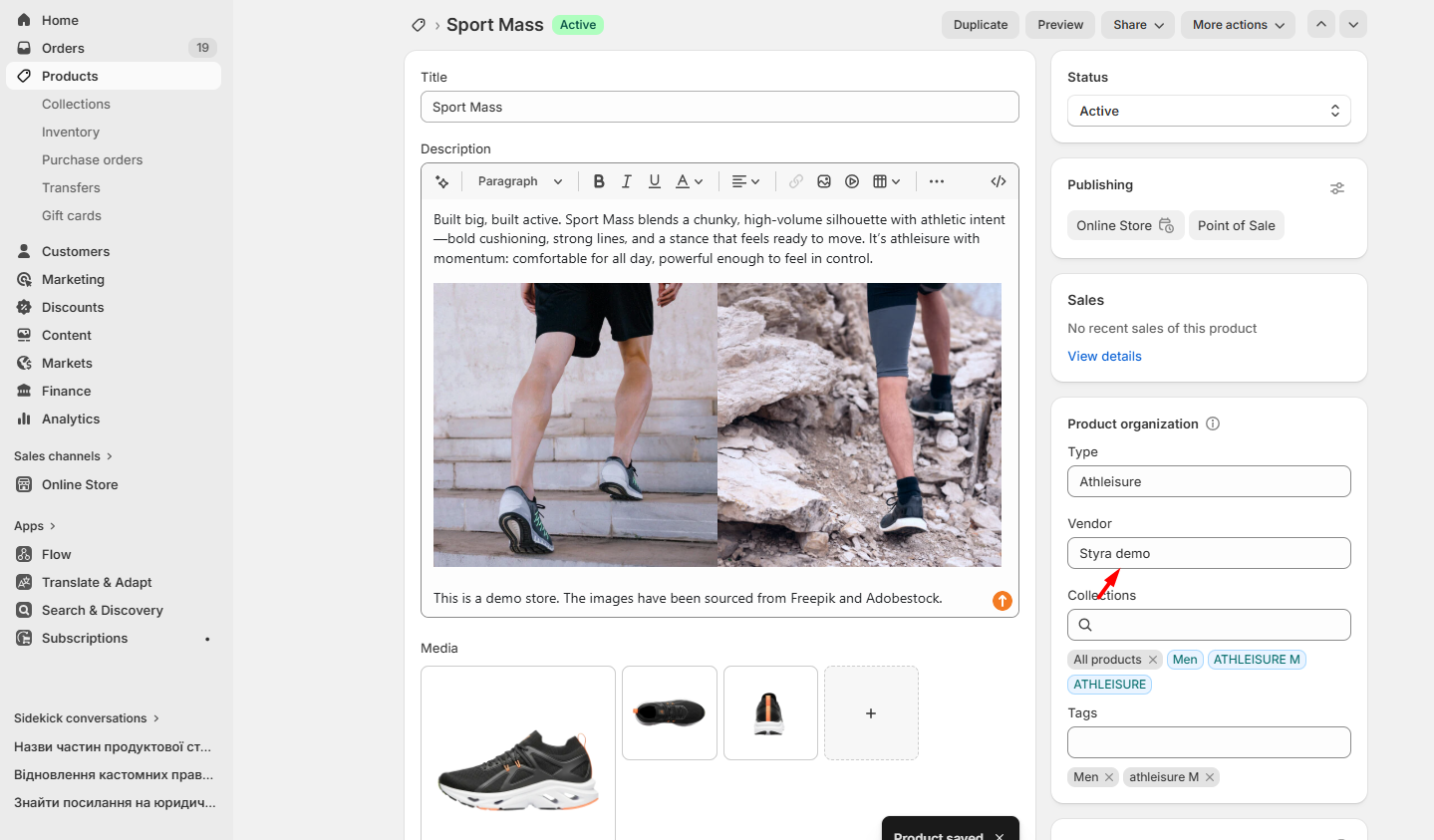Open the text color picker
Screen dimensions: 1434x840
690,181
